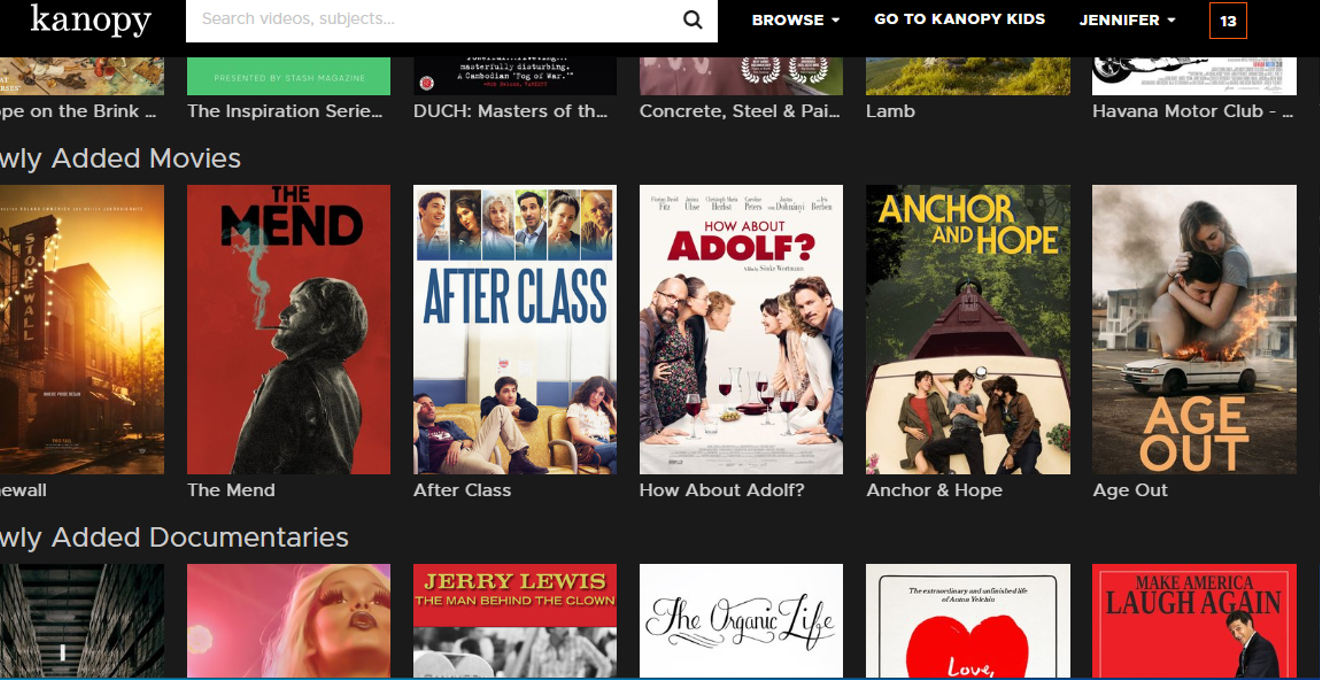1320x680 pixels.
Task: Open The Mend movie poster
Action: pos(288,329)
